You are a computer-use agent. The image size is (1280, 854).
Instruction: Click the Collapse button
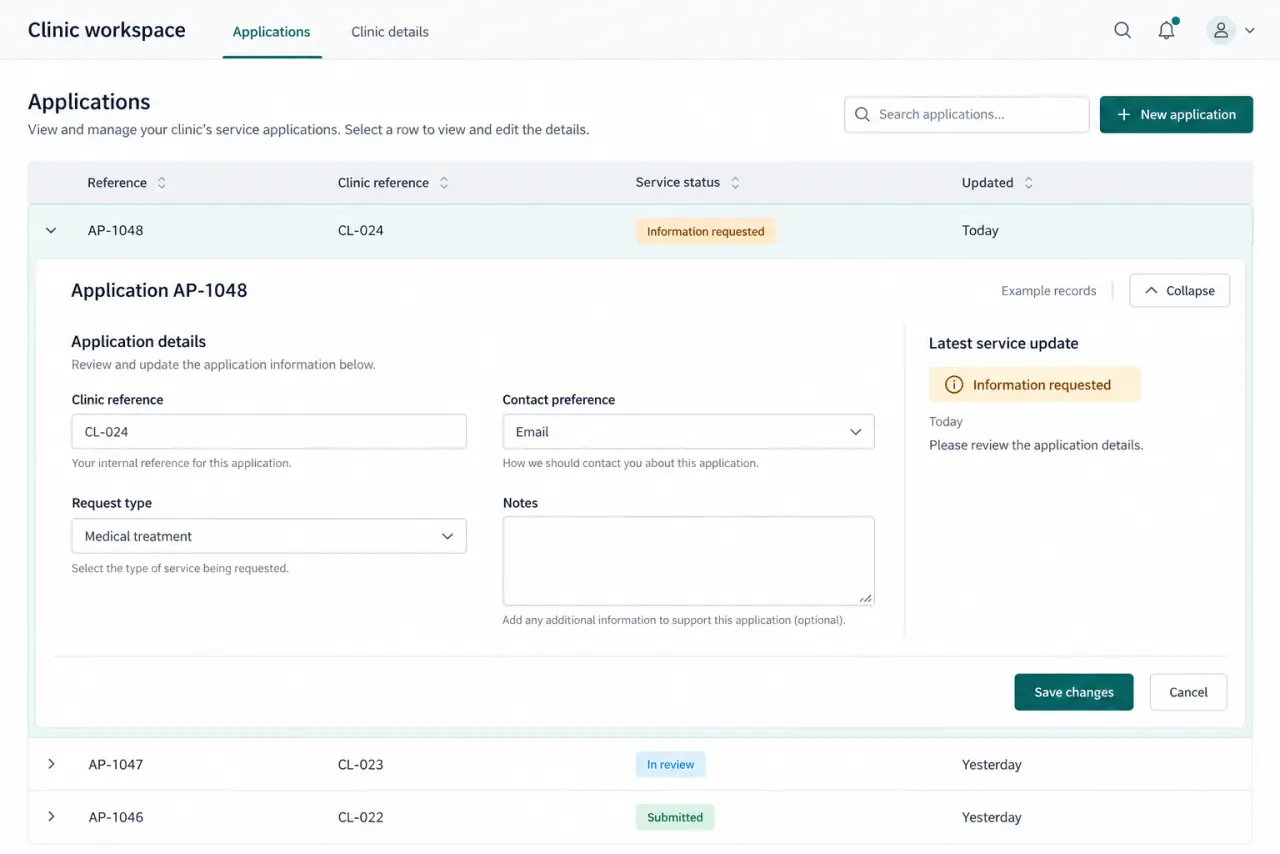[x=1180, y=291]
